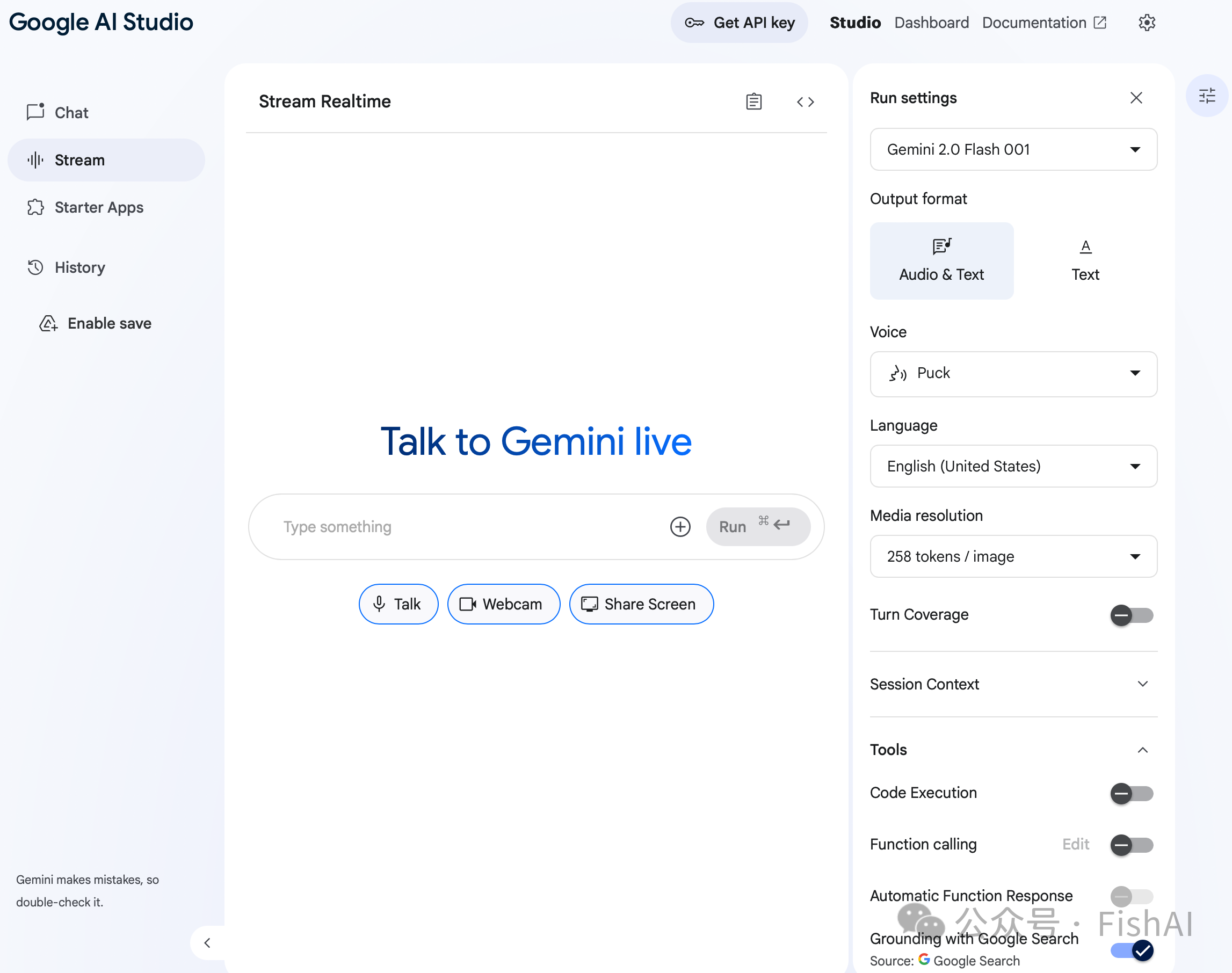This screenshot has height=973, width=1232.
Task: Click Enable save
Action: [95, 323]
